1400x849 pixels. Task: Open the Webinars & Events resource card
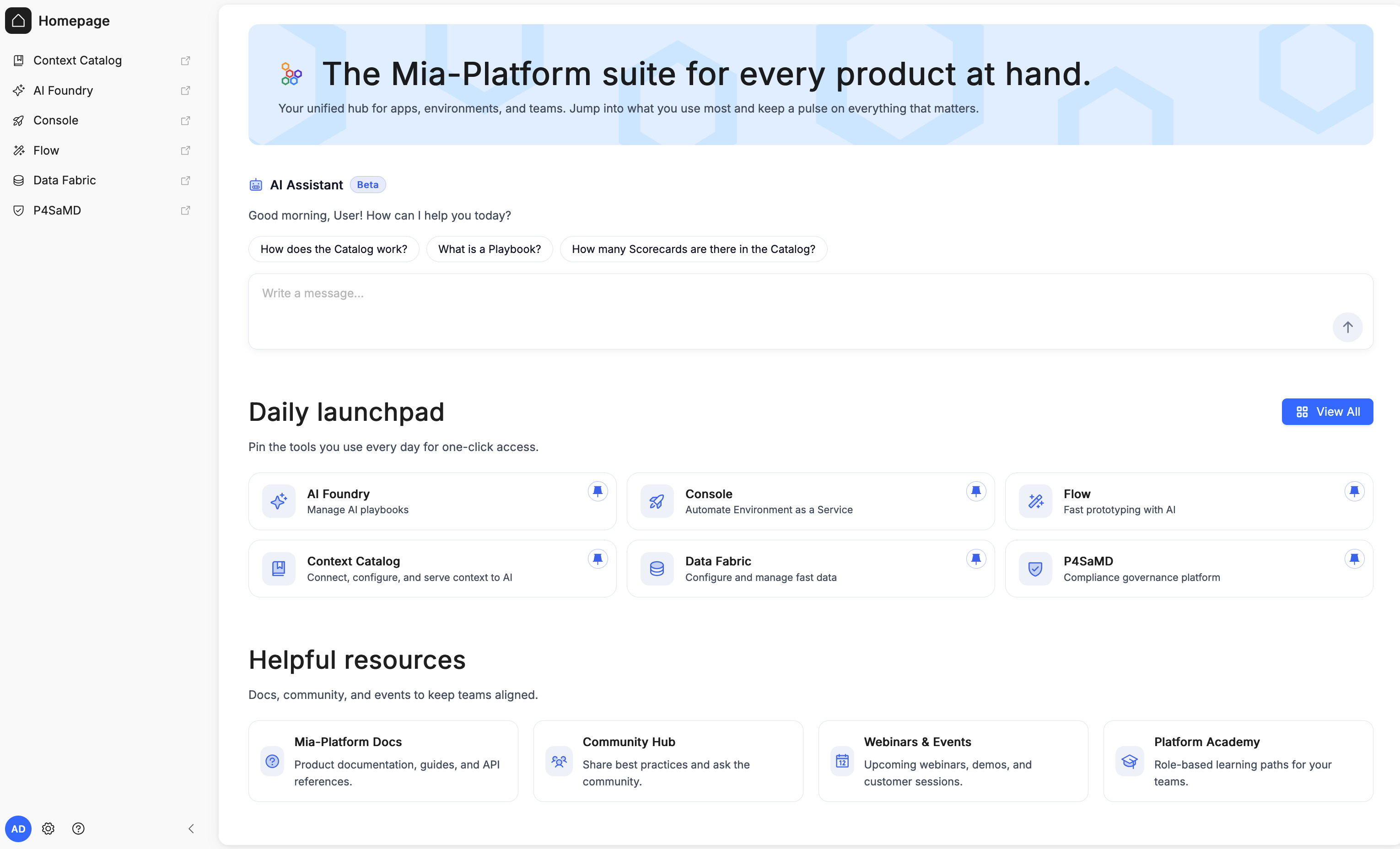(953, 761)
